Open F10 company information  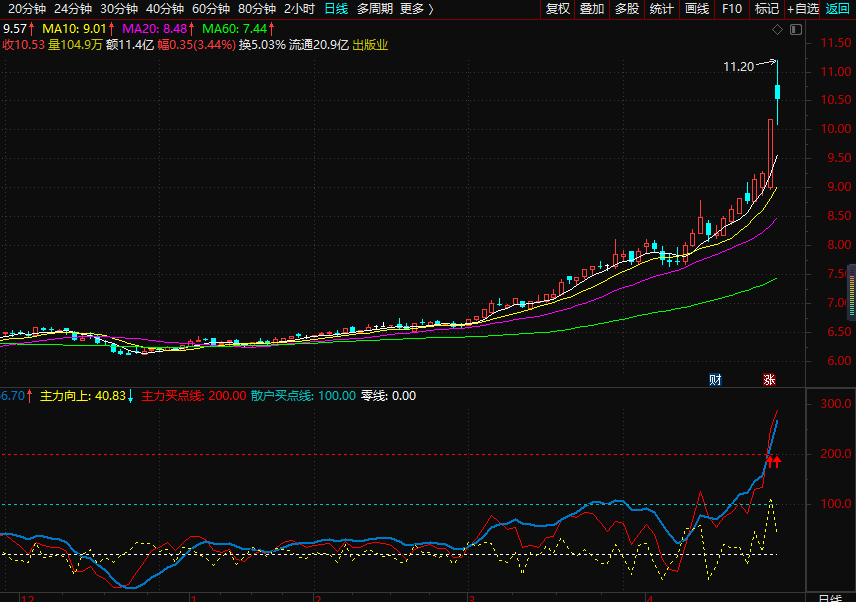(732, 9)
